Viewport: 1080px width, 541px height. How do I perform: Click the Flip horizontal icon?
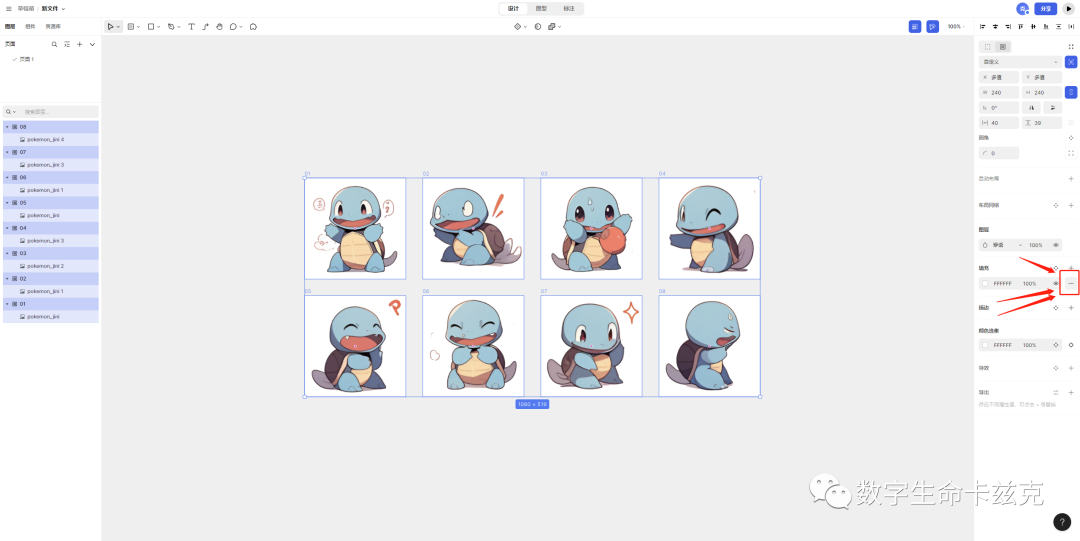(x=1031, y=108)
